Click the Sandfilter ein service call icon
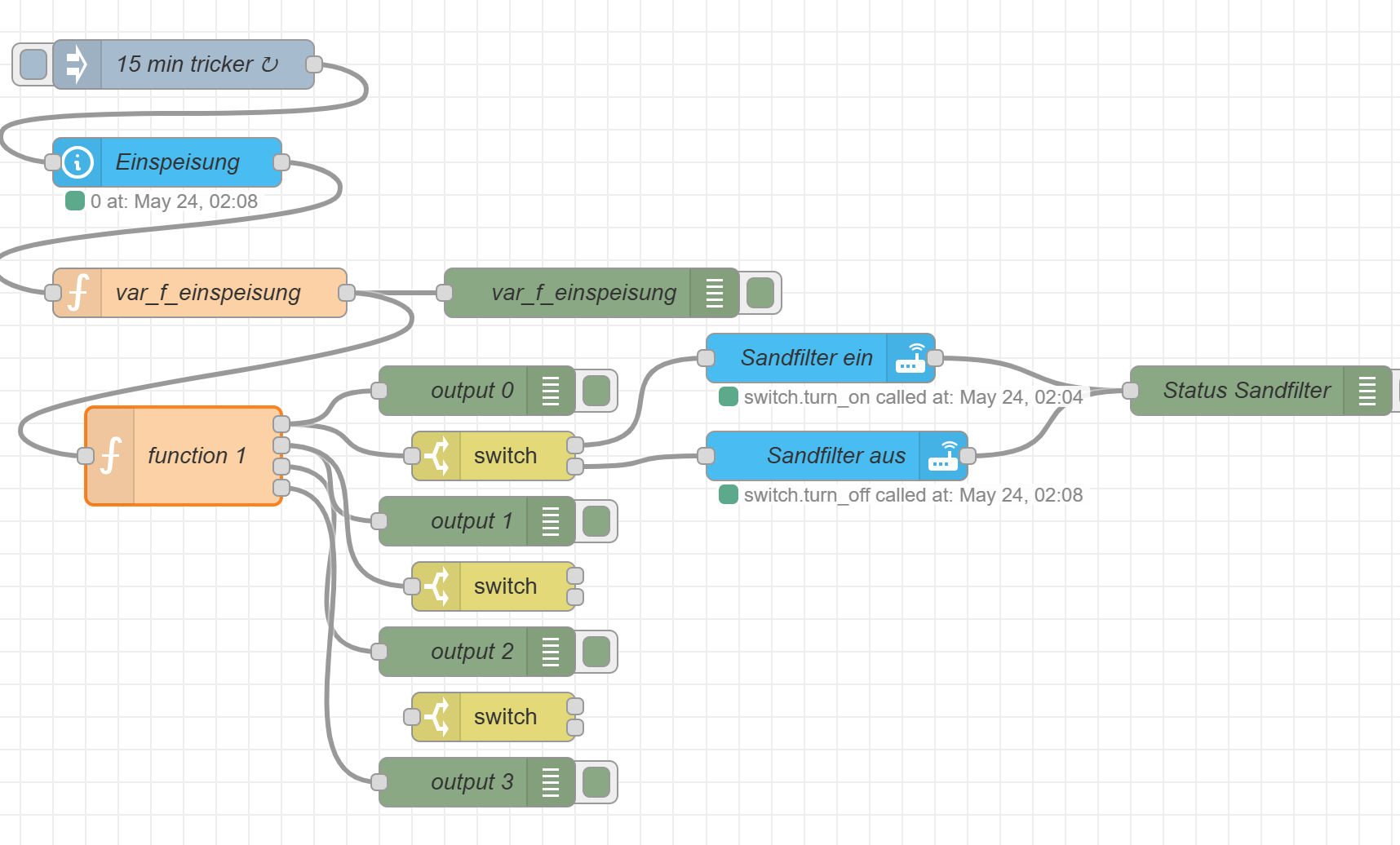Image resolution: width=1400 pixels, height=845 pixels. tap(910, 358)
